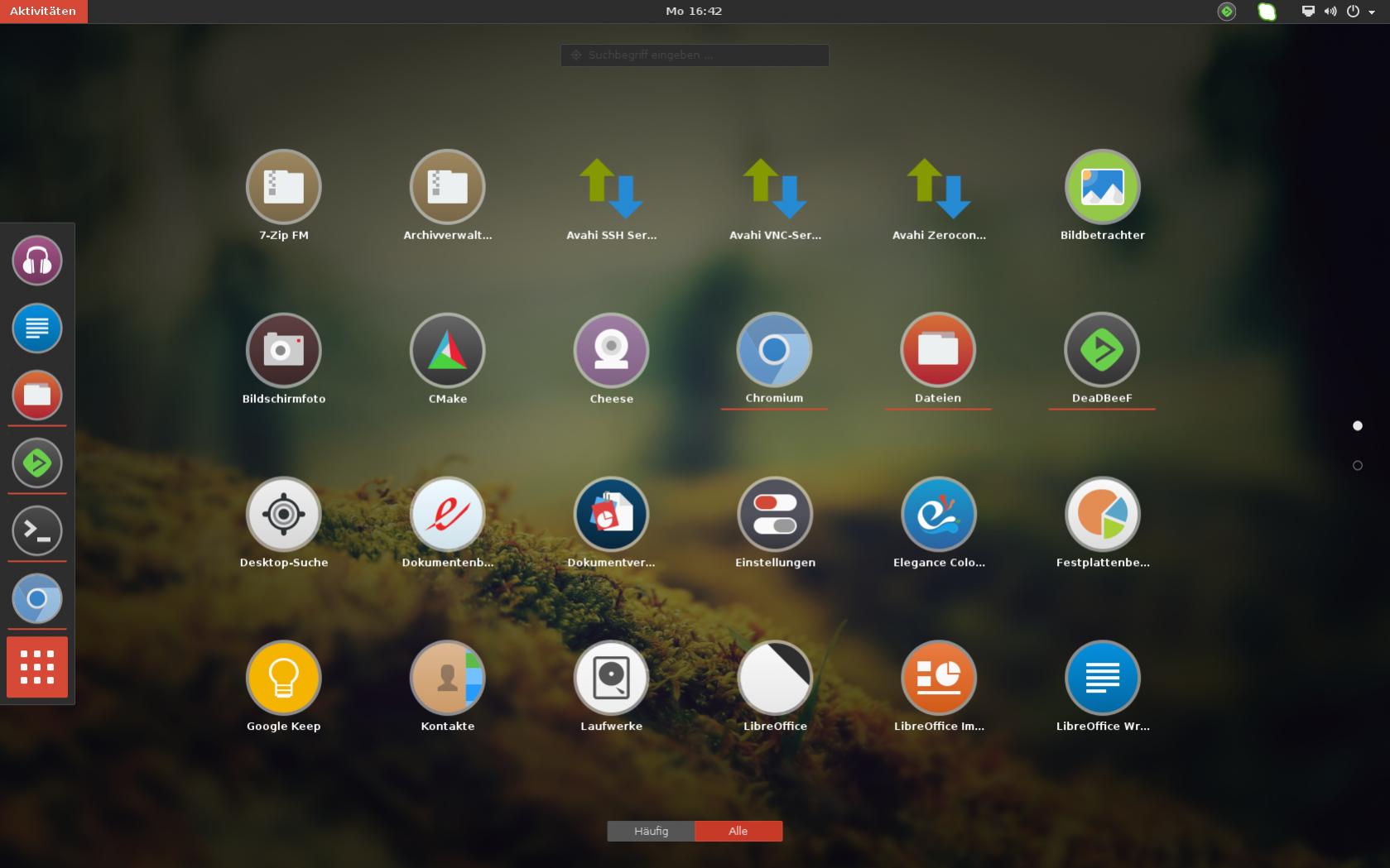Open blue text document app in dock

tap(37, 328)
